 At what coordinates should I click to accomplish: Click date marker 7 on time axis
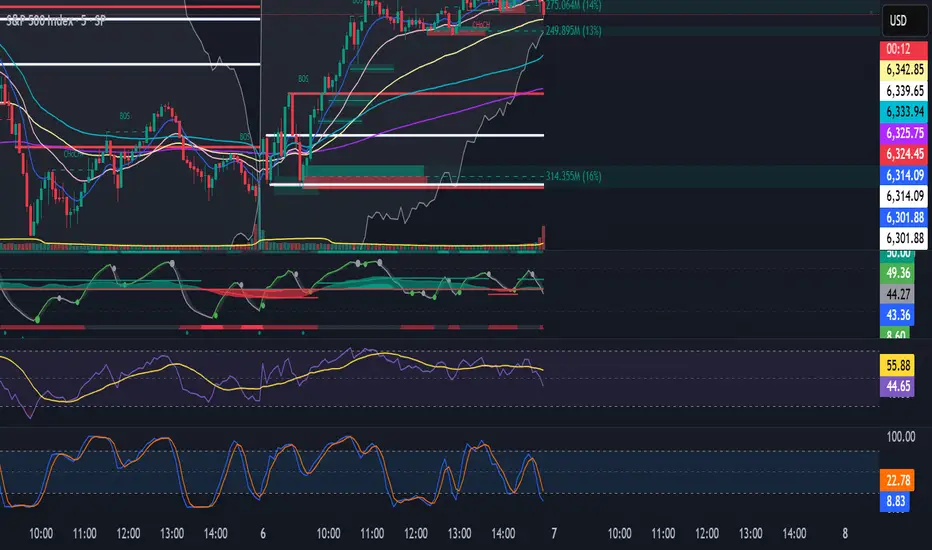554,533
